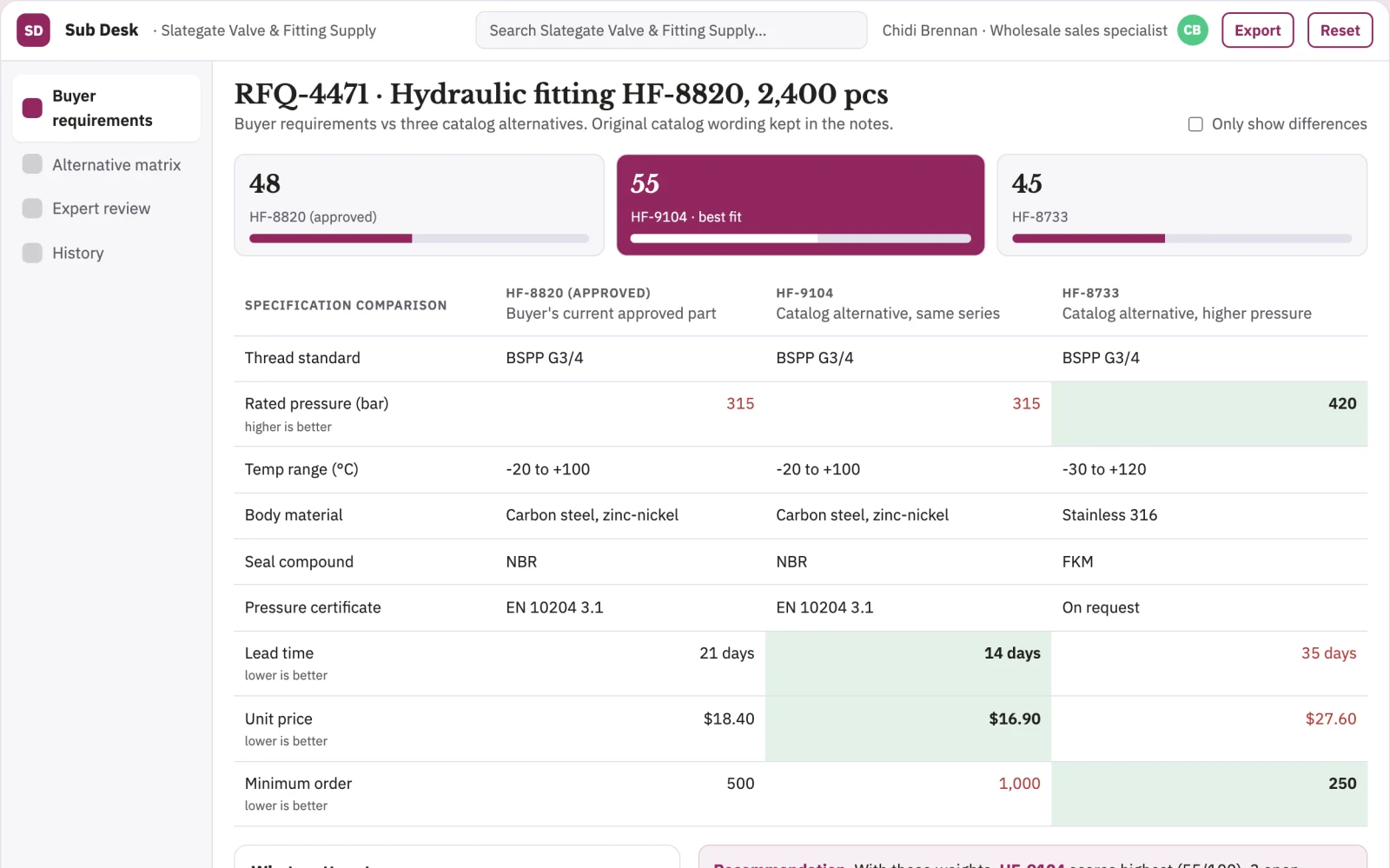Click the Expert review sidebar icon

[32, 209]
